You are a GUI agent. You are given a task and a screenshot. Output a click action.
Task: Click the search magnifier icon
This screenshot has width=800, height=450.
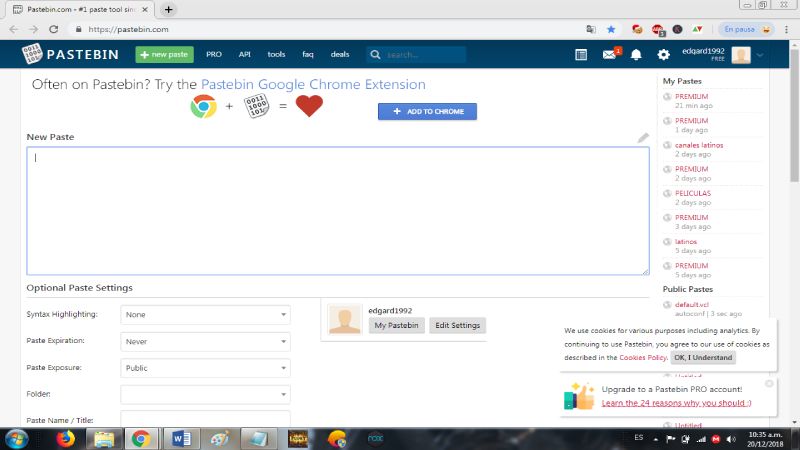click(375, 55)
